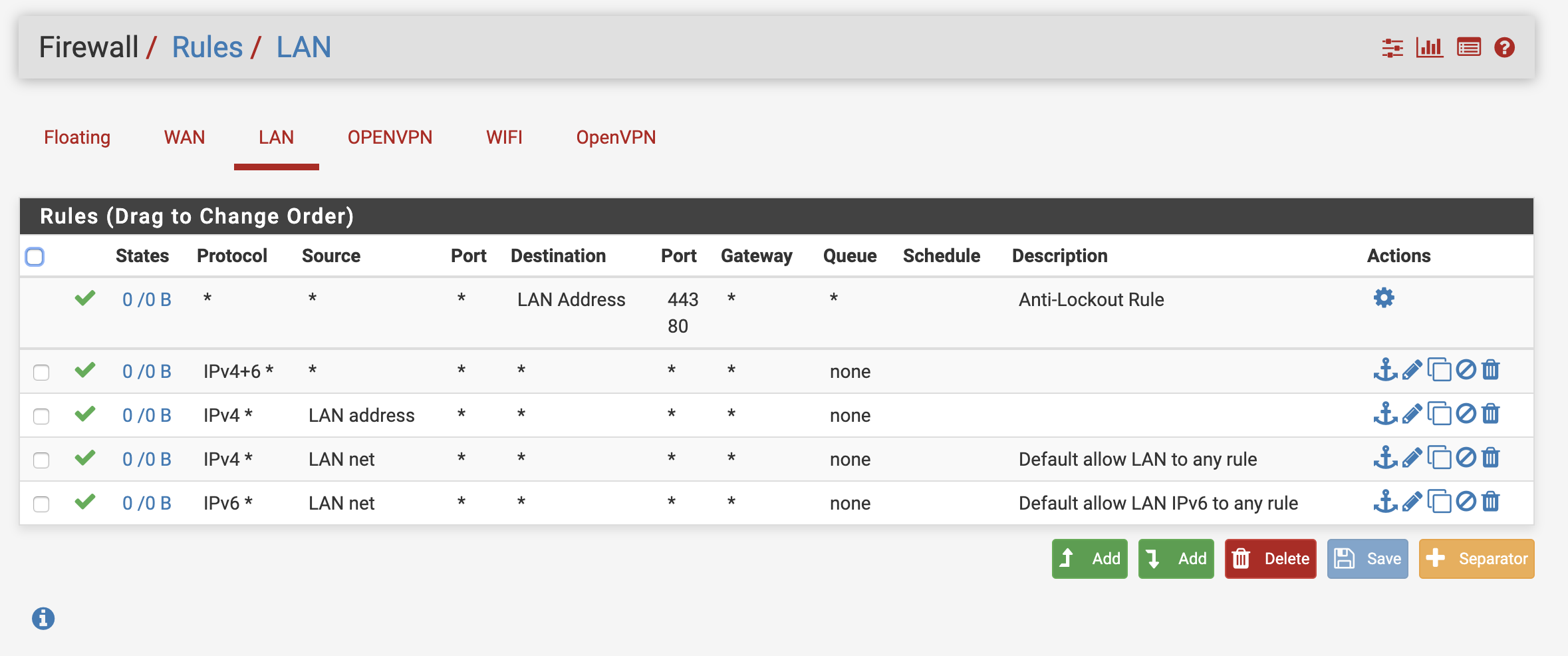The height and width of the screenshot is (656, 1568).
Task: Disable the Default allow LAN to any rule
Action: 1466,458
